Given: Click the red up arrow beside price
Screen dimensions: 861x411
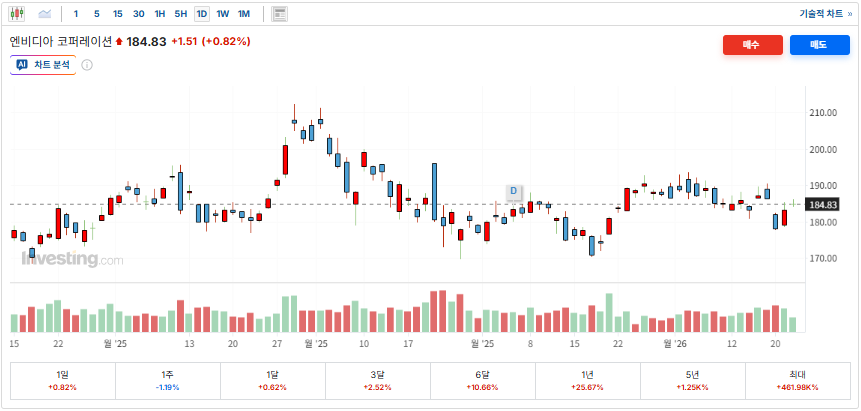Looking at the screenshot, I should coord(119,42).
